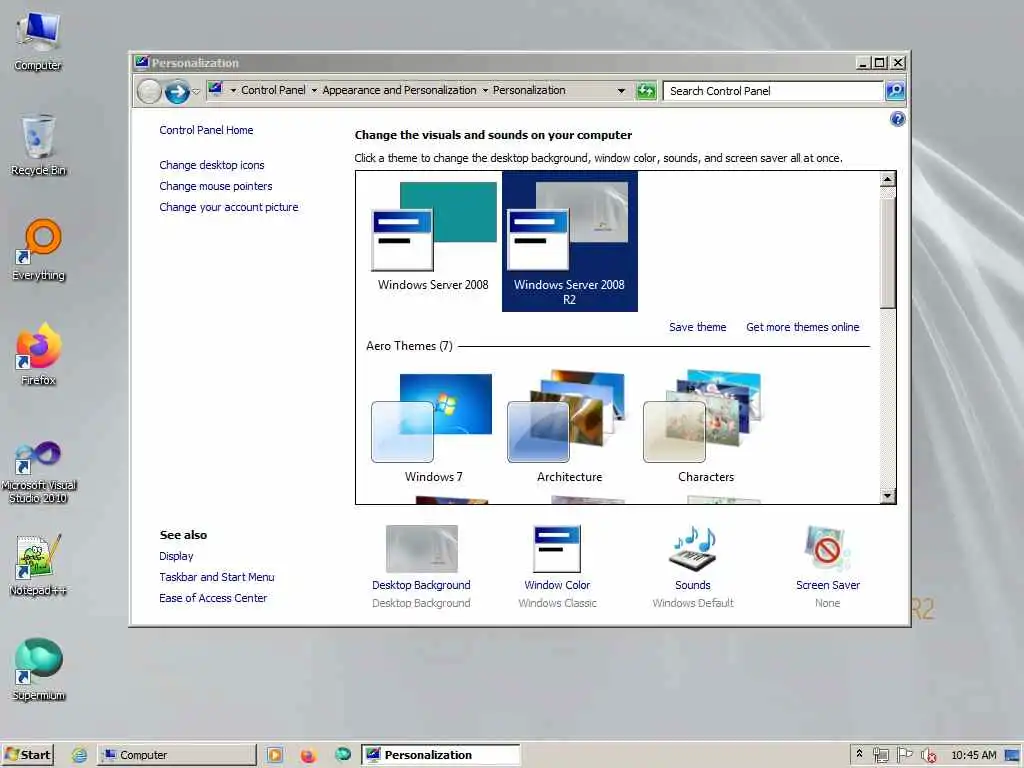
Task: Open address bar history dropdown arrow
Action: point(621,91)
